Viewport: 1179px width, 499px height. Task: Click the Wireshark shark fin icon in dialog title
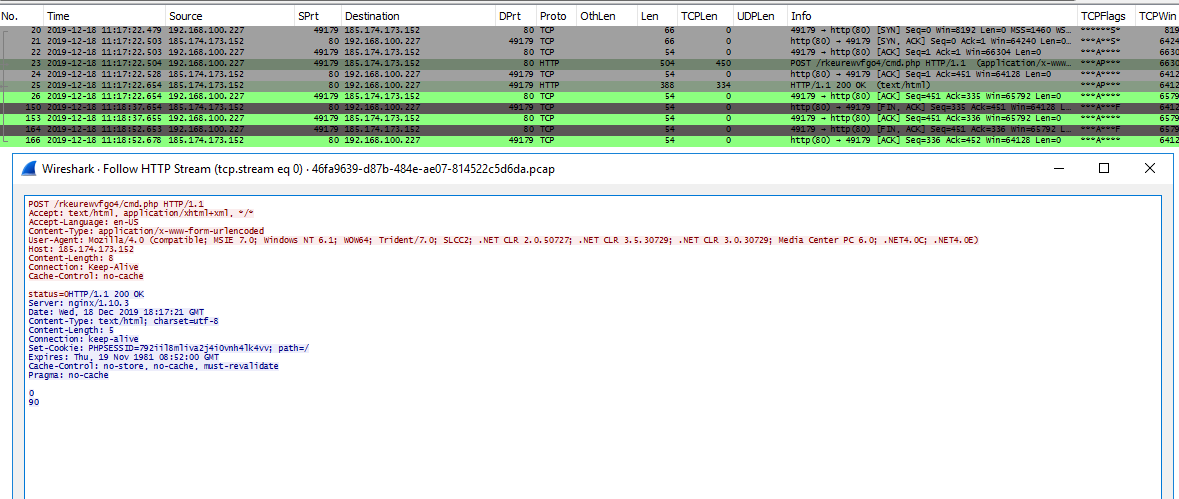pyautogui.click(x=30, y=168)
